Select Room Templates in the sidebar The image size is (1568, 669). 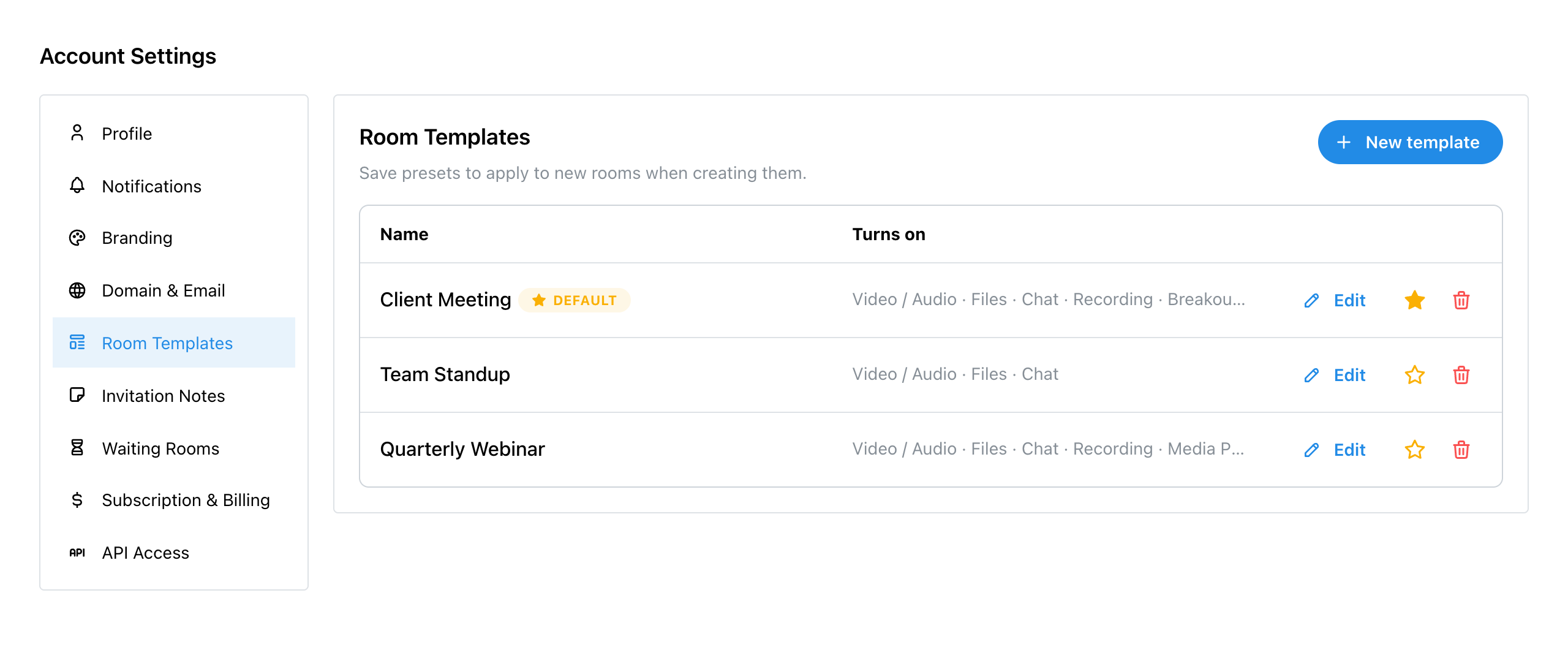click(x=174, y=342)
